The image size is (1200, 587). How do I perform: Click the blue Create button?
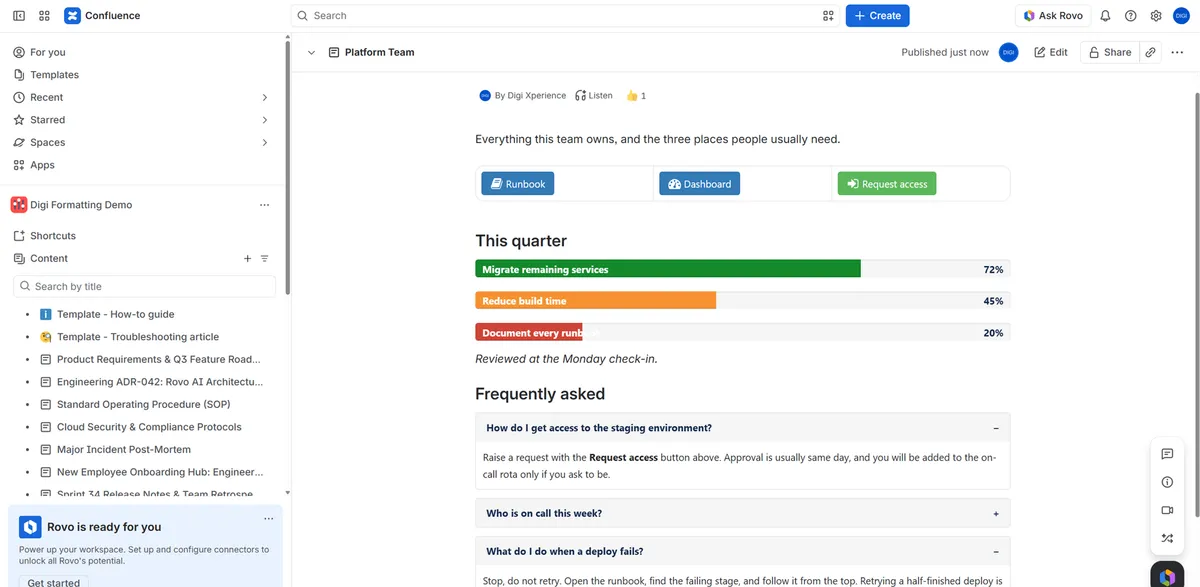(x=877, y=16)
